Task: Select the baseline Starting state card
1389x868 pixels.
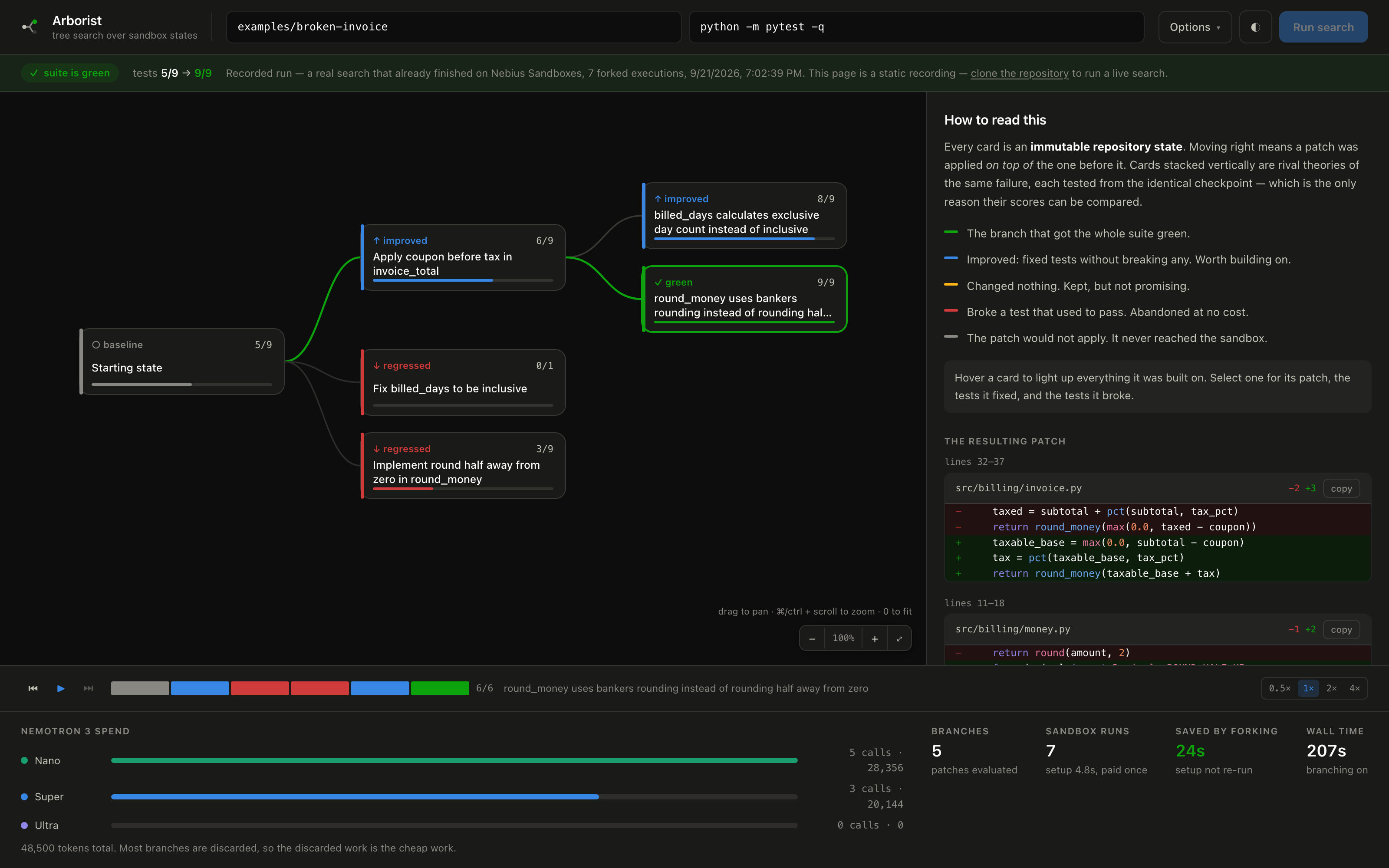Action: [182, 362]
